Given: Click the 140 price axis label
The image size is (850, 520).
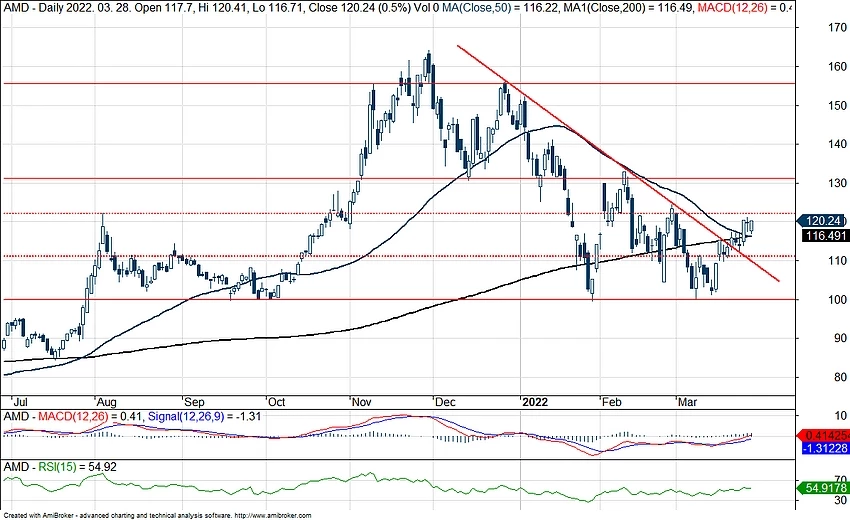Looking at the screenshot, I should point(838,144).
